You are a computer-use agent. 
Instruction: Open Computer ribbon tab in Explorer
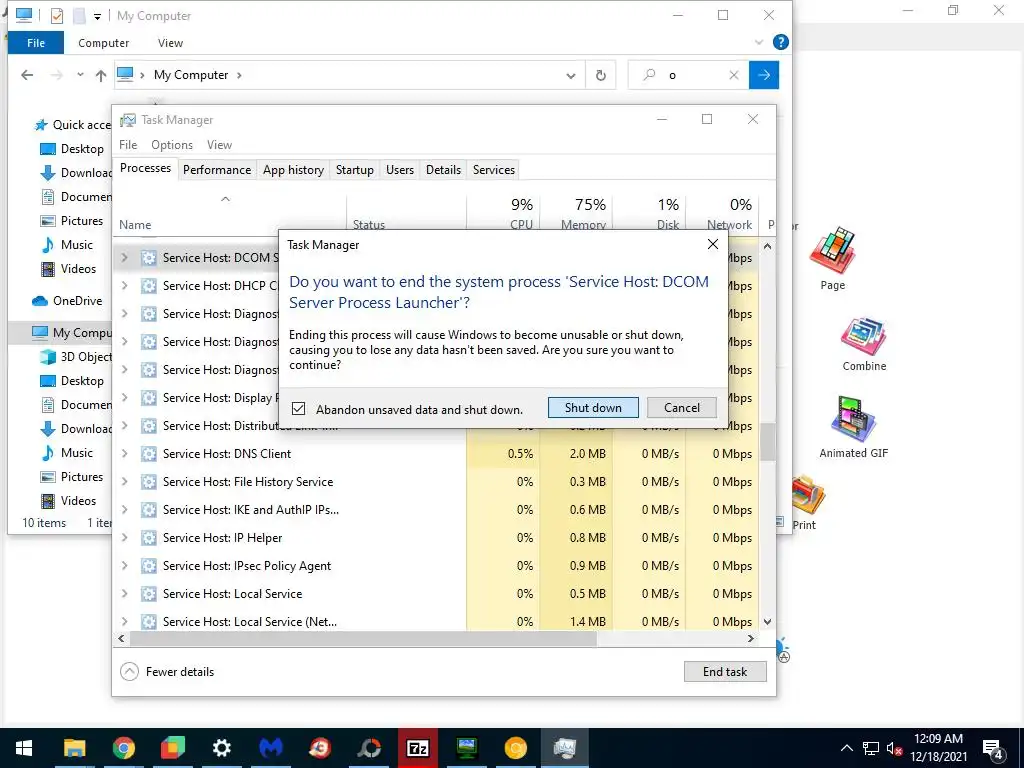pyautogui.click(x=103, y=43)
